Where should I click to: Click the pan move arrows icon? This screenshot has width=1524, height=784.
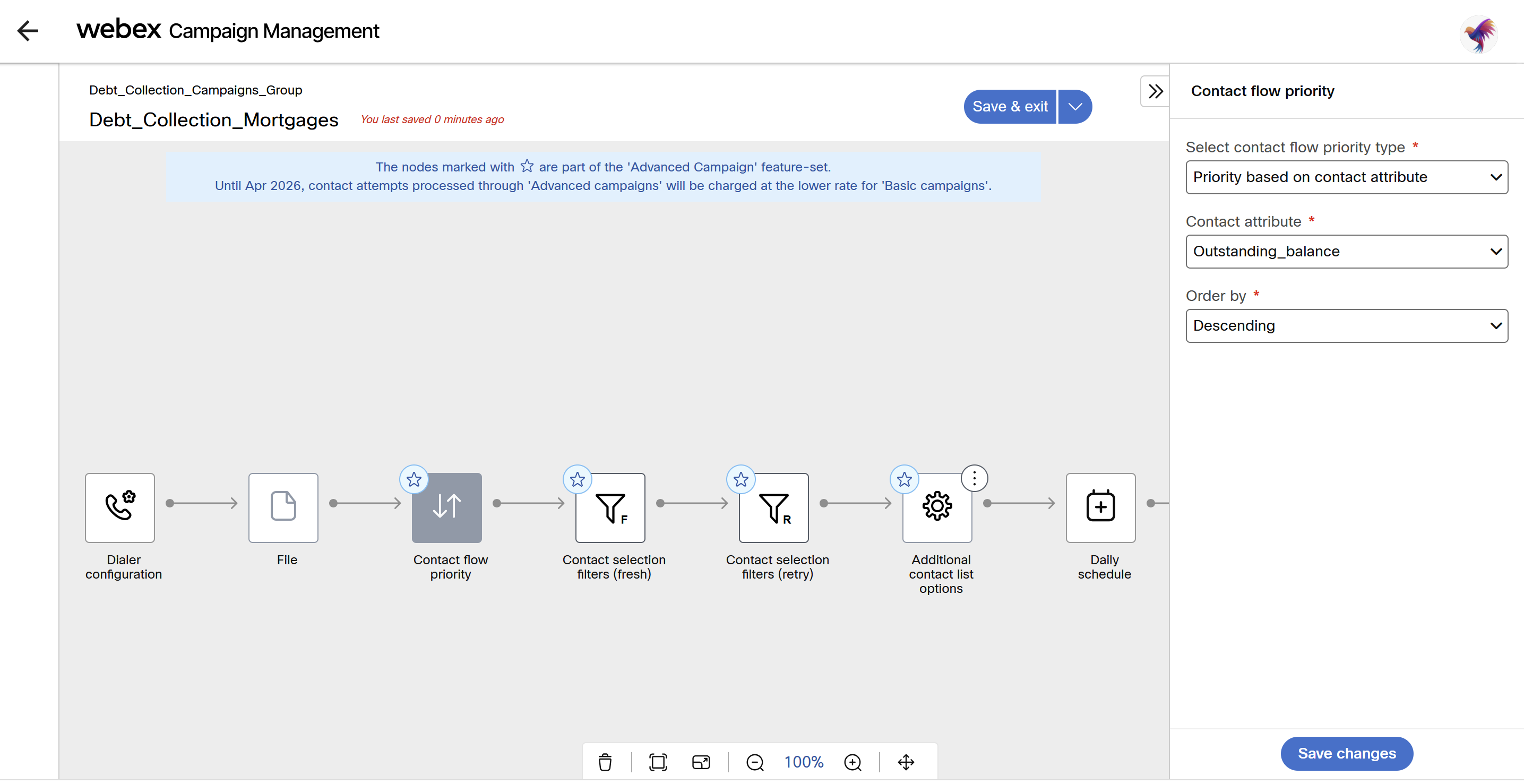point(906,762)
